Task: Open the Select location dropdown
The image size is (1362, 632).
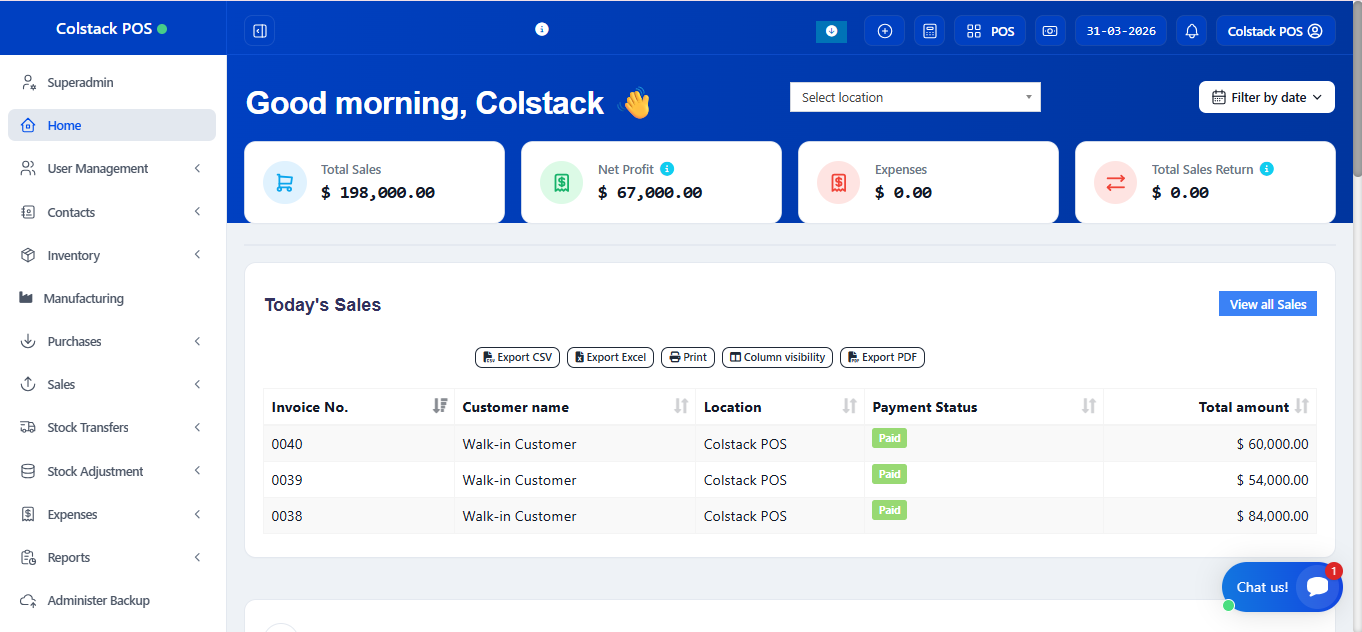Action: pos(915,97)
